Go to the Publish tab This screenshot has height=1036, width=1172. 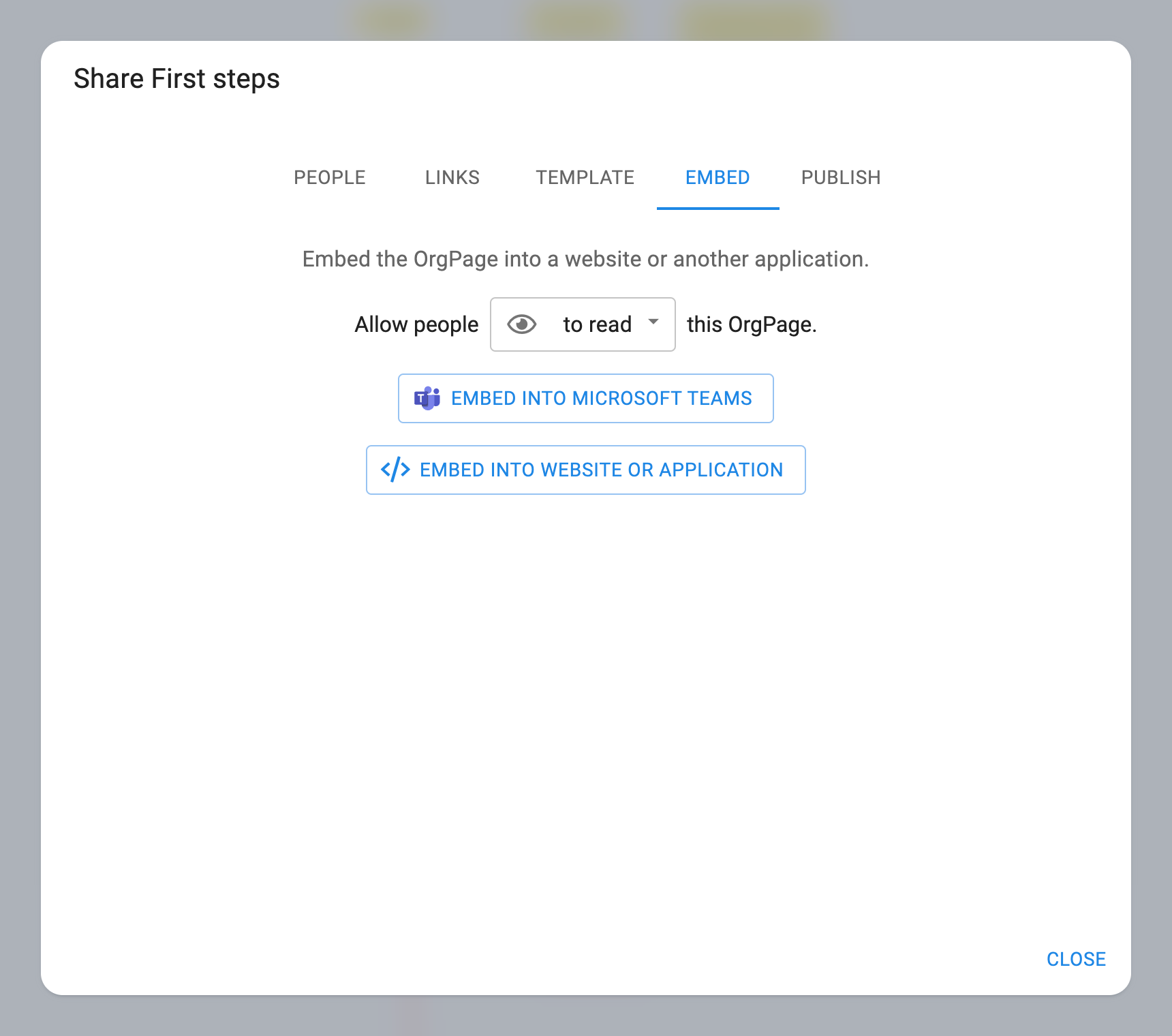[x=841, y=178]
